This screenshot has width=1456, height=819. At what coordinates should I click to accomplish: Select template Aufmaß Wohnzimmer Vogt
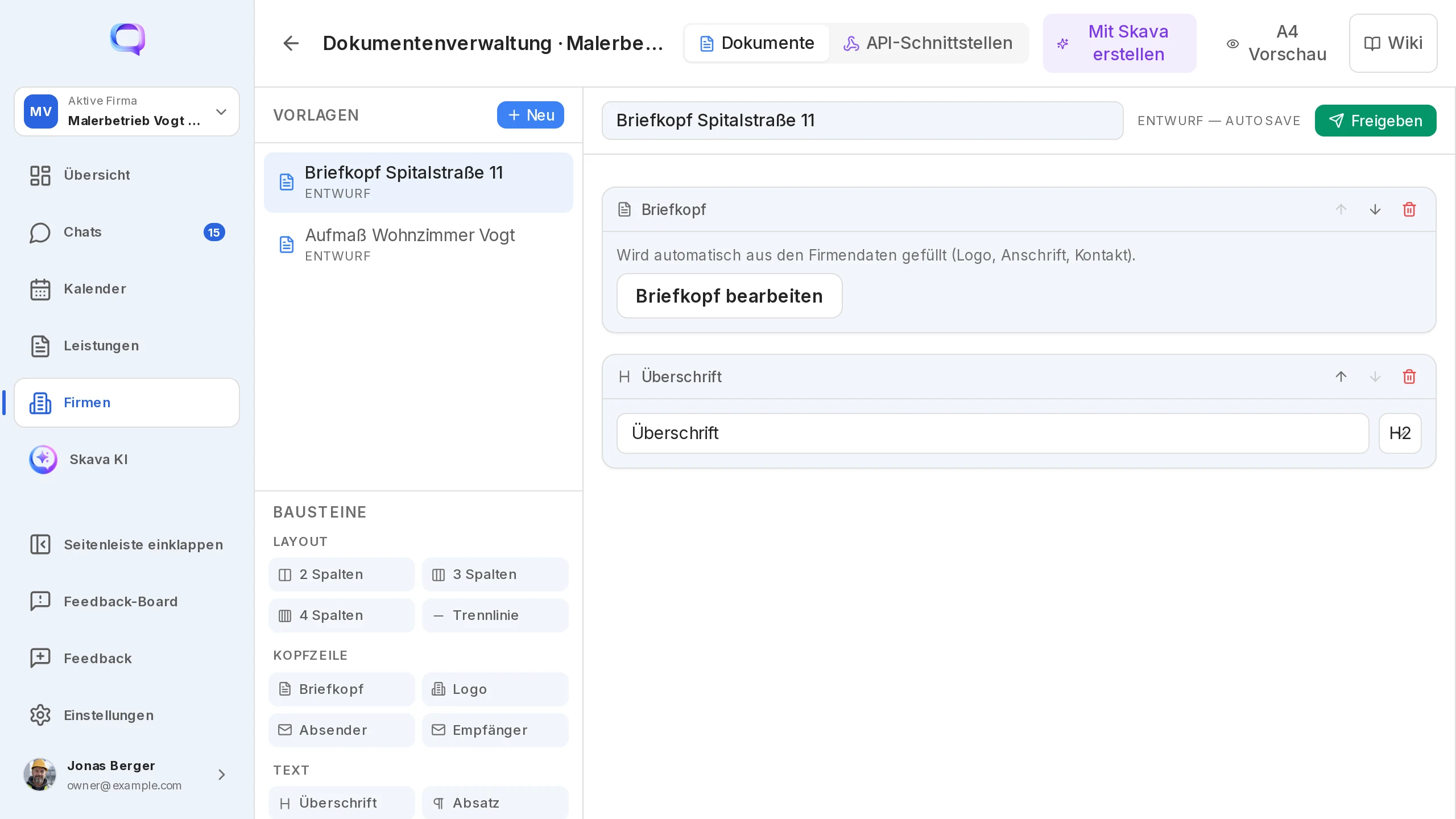[418, 245]
